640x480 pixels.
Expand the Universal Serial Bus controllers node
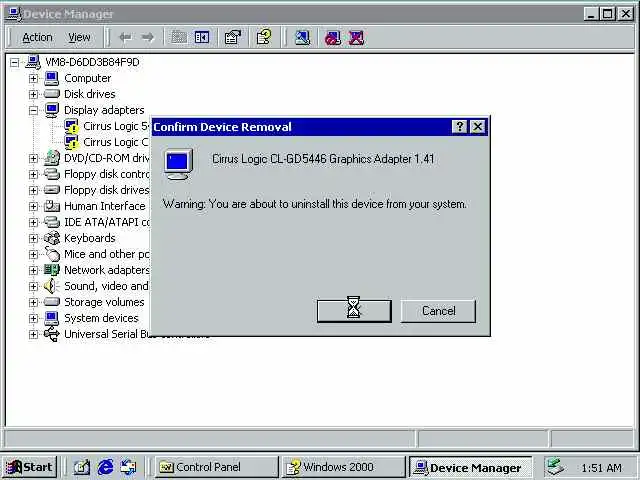(x=33, y=334)
